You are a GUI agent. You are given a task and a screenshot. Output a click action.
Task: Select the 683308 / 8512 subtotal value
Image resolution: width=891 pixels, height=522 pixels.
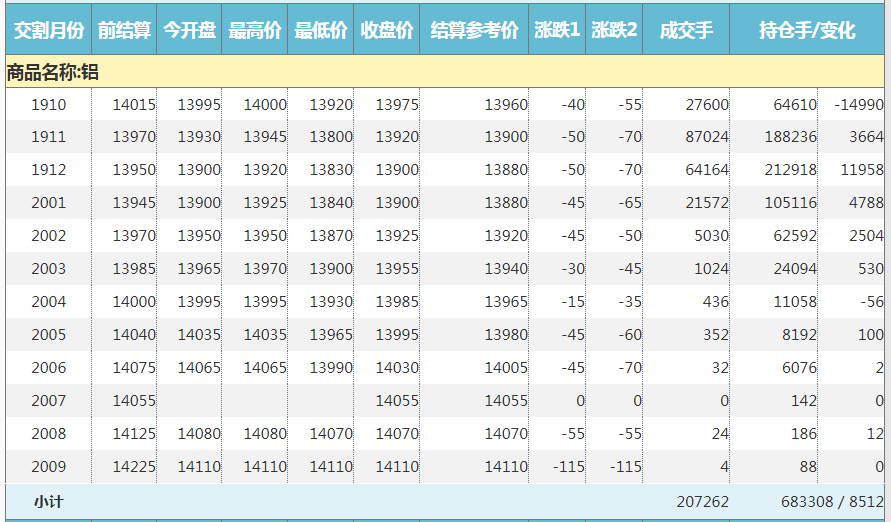(x=828, y=501)
